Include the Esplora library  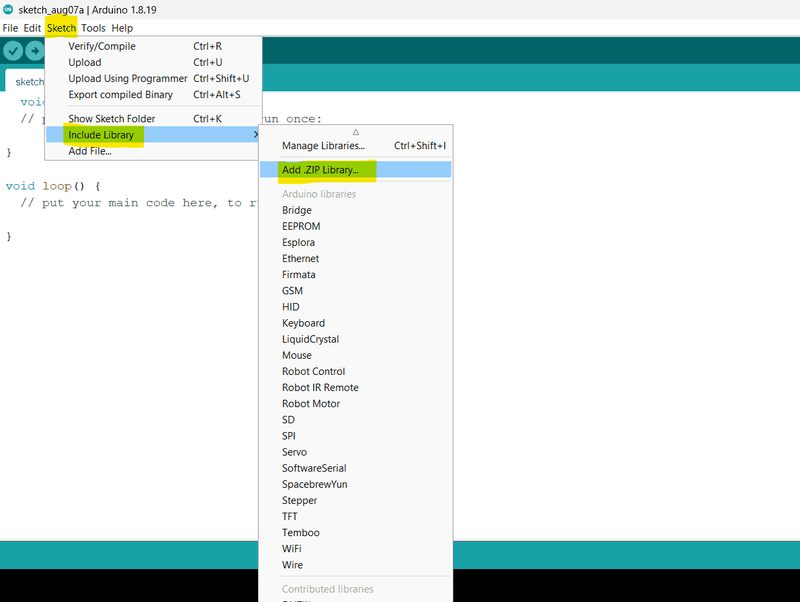(x=356, y=242)
